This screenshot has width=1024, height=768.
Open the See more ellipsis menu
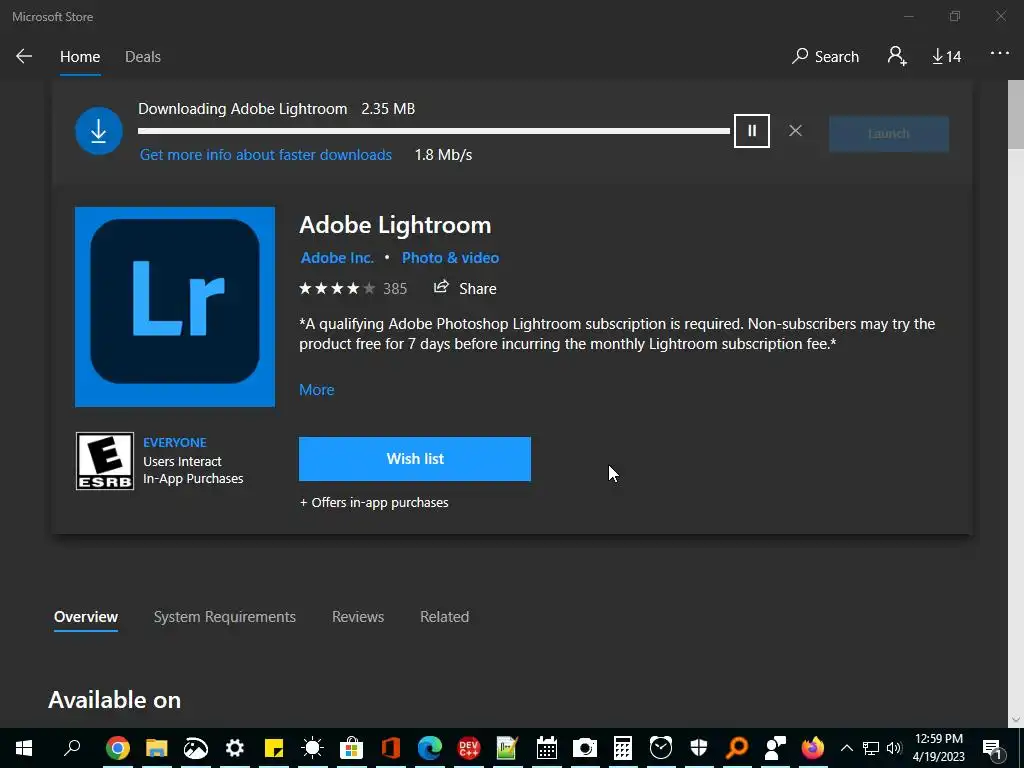coord(999,53)
